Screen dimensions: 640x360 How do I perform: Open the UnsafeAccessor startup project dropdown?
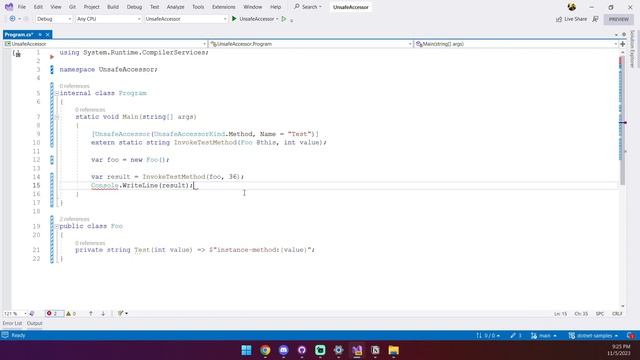tap(186, 19)
